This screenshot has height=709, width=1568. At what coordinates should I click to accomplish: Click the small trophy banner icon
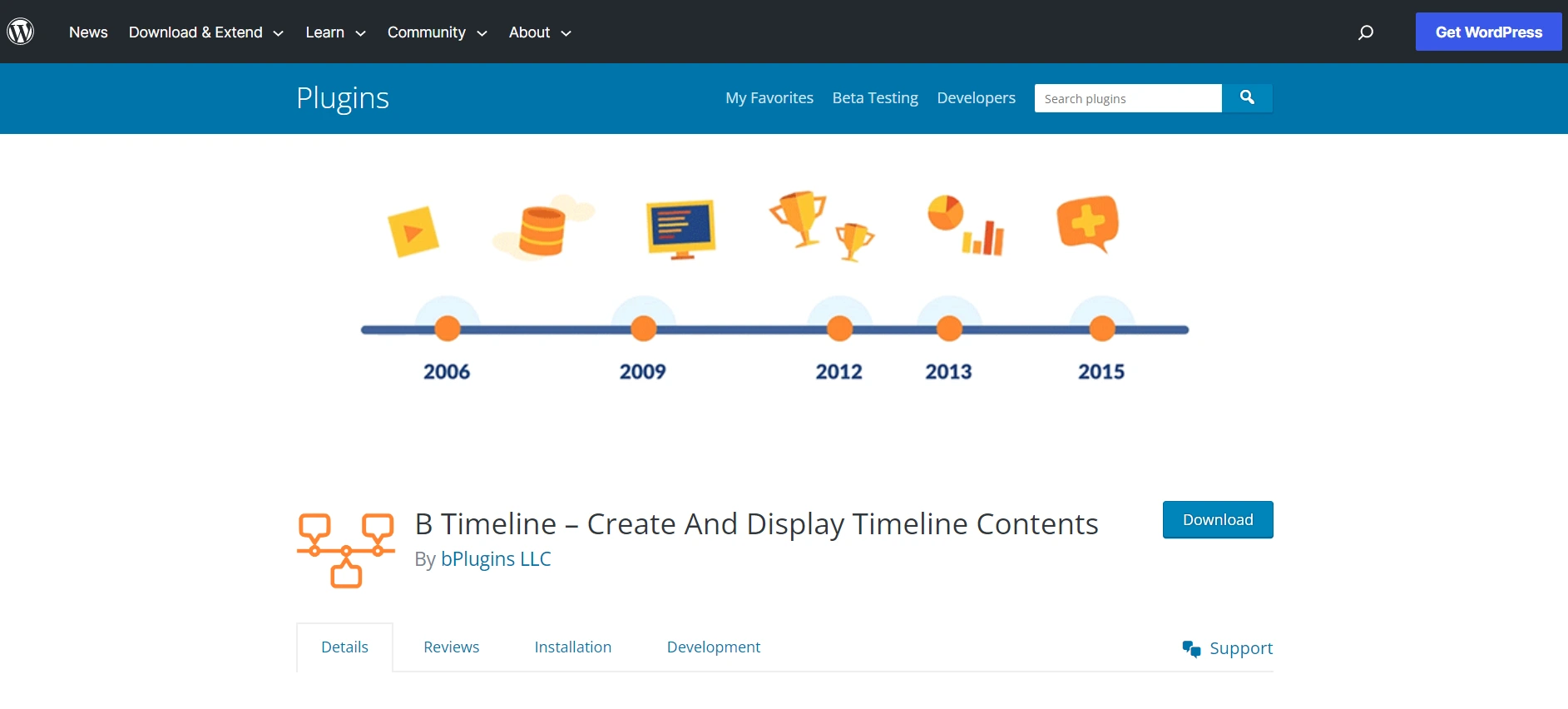(x=854, y=242)
